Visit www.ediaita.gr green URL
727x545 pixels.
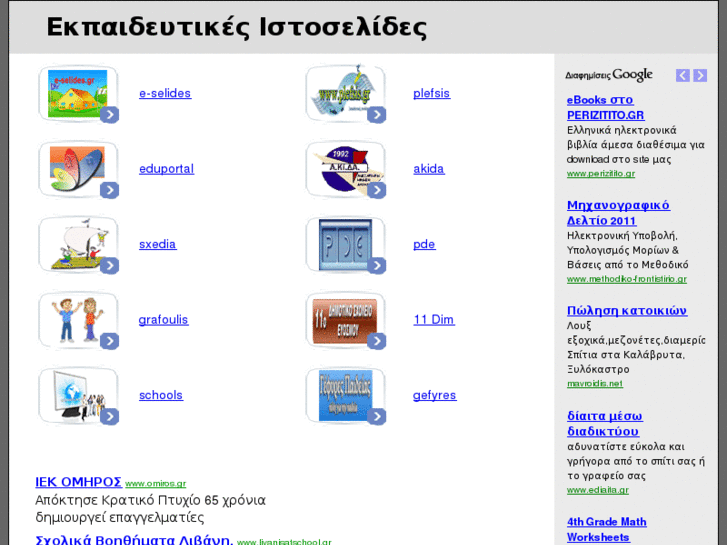(x=598, y=490)
